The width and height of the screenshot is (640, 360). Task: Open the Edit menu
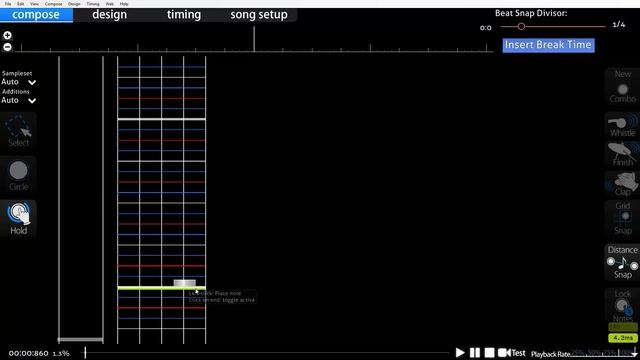(x=20, y=4)
